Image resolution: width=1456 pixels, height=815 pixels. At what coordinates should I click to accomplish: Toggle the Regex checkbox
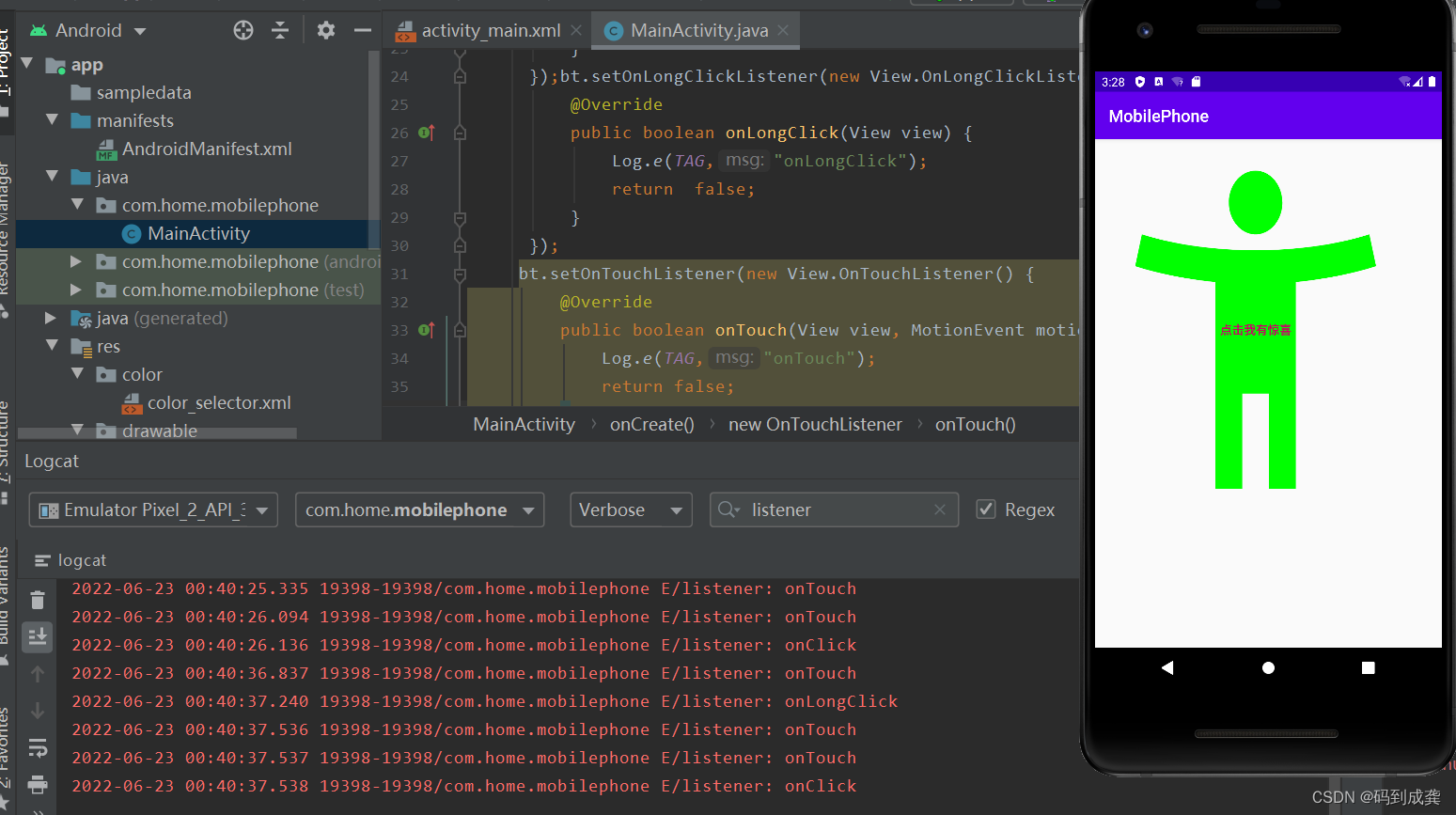click(x=986, y=509)
